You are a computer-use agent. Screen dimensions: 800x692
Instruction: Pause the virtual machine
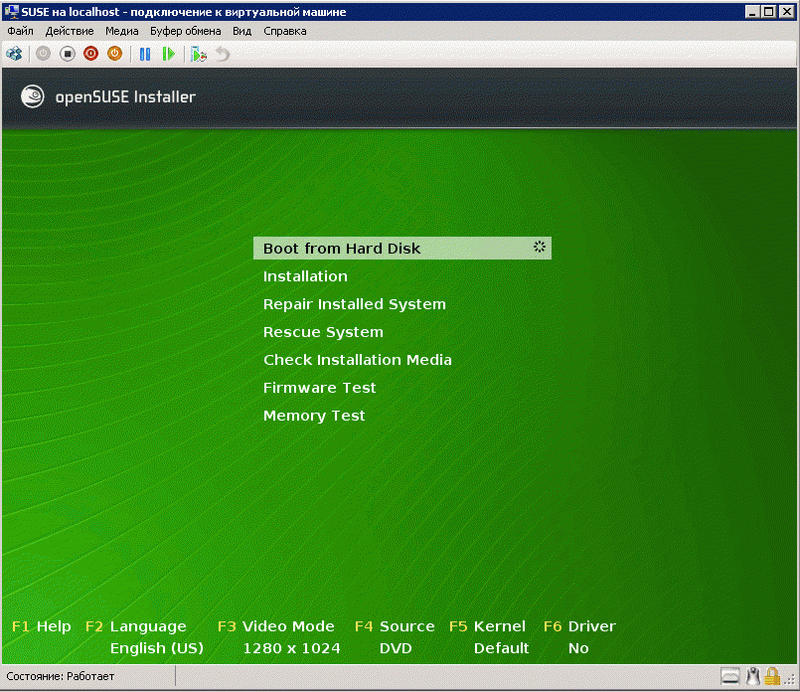pos(145,54)
